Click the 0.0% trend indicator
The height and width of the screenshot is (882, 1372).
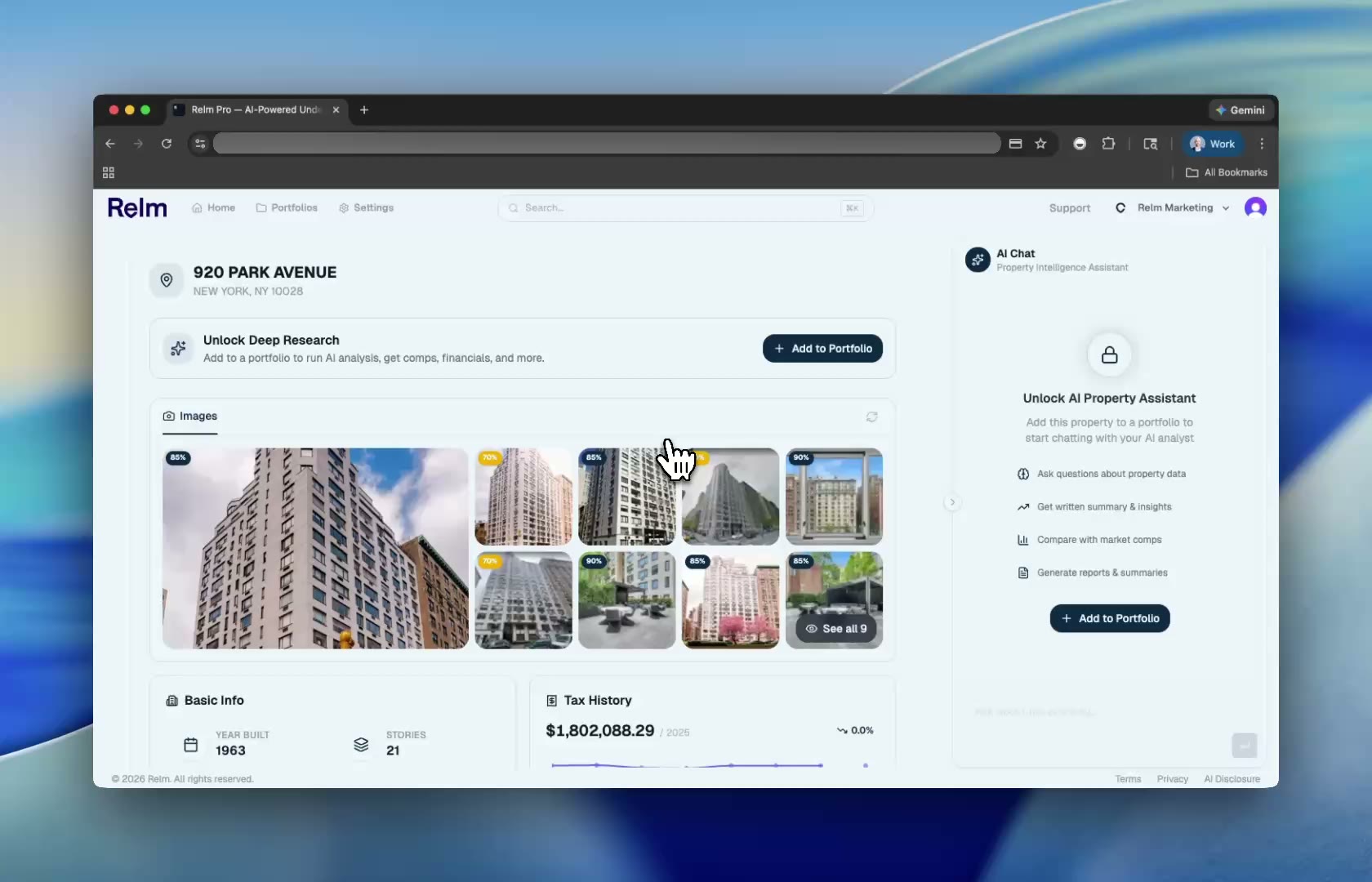coord(855,730)
